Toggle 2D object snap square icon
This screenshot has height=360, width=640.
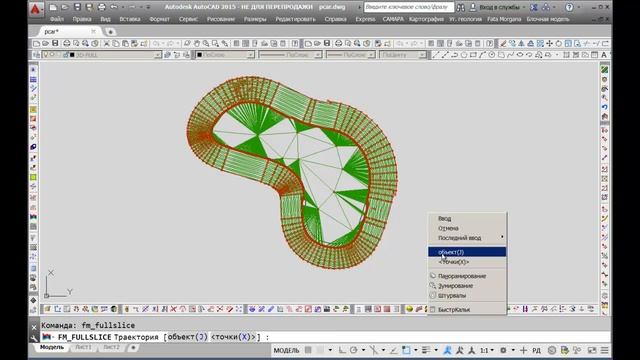pos(406,350)
